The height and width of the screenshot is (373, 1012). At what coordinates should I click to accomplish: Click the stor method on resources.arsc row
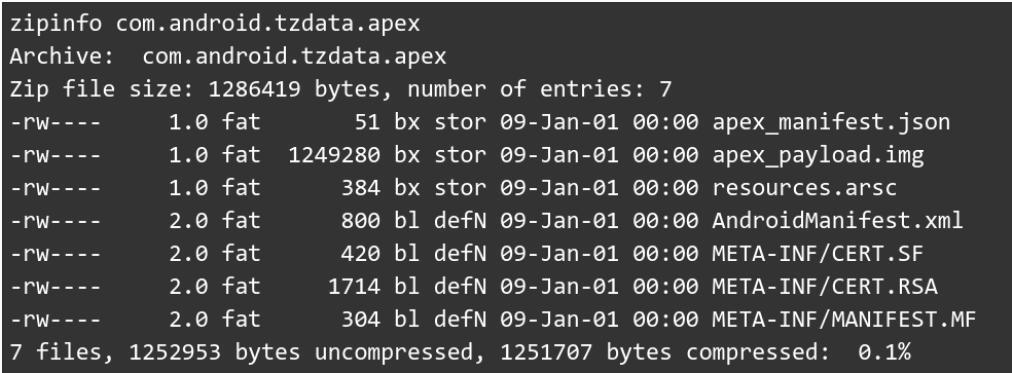[460, 188]
